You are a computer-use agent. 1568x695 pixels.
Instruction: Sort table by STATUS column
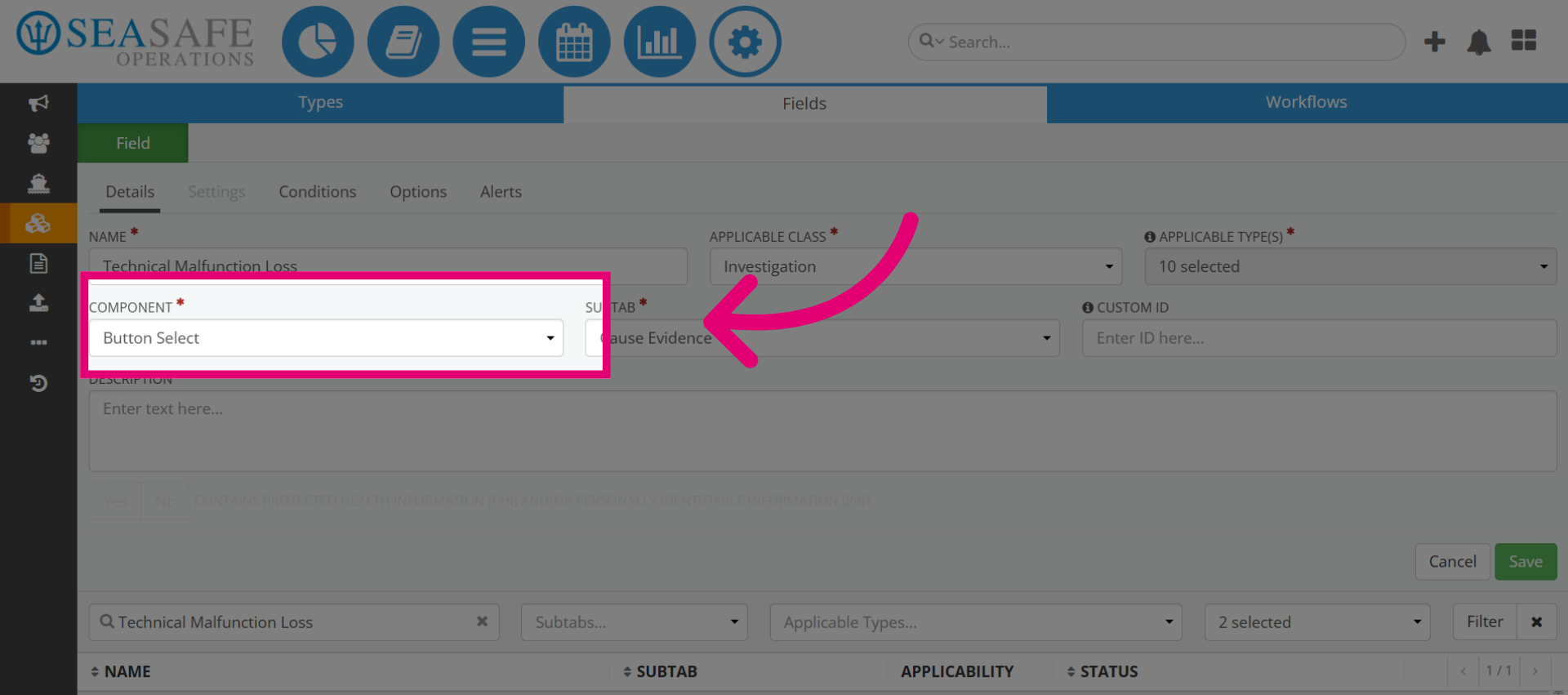(x=1102, y=671)
